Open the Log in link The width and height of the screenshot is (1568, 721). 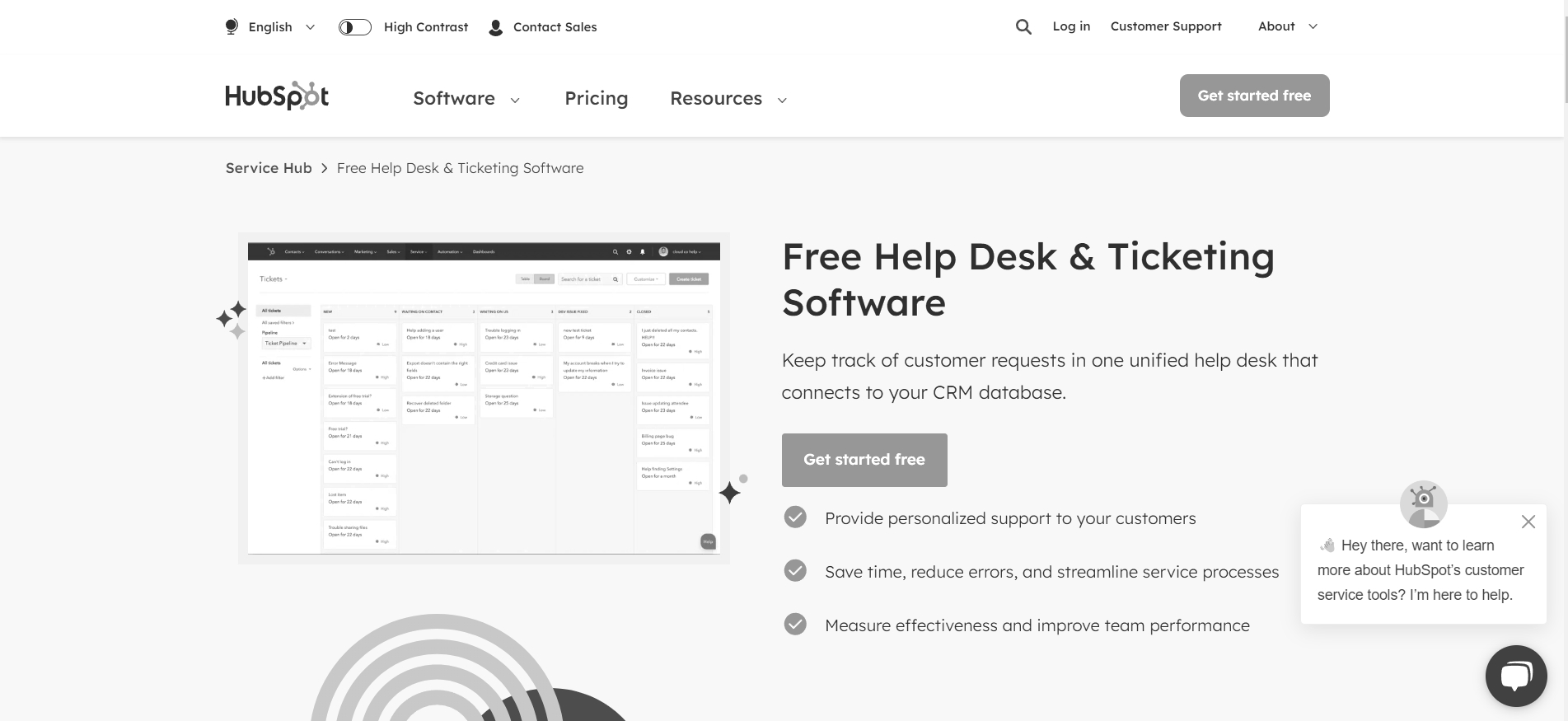coord(1071,26)
